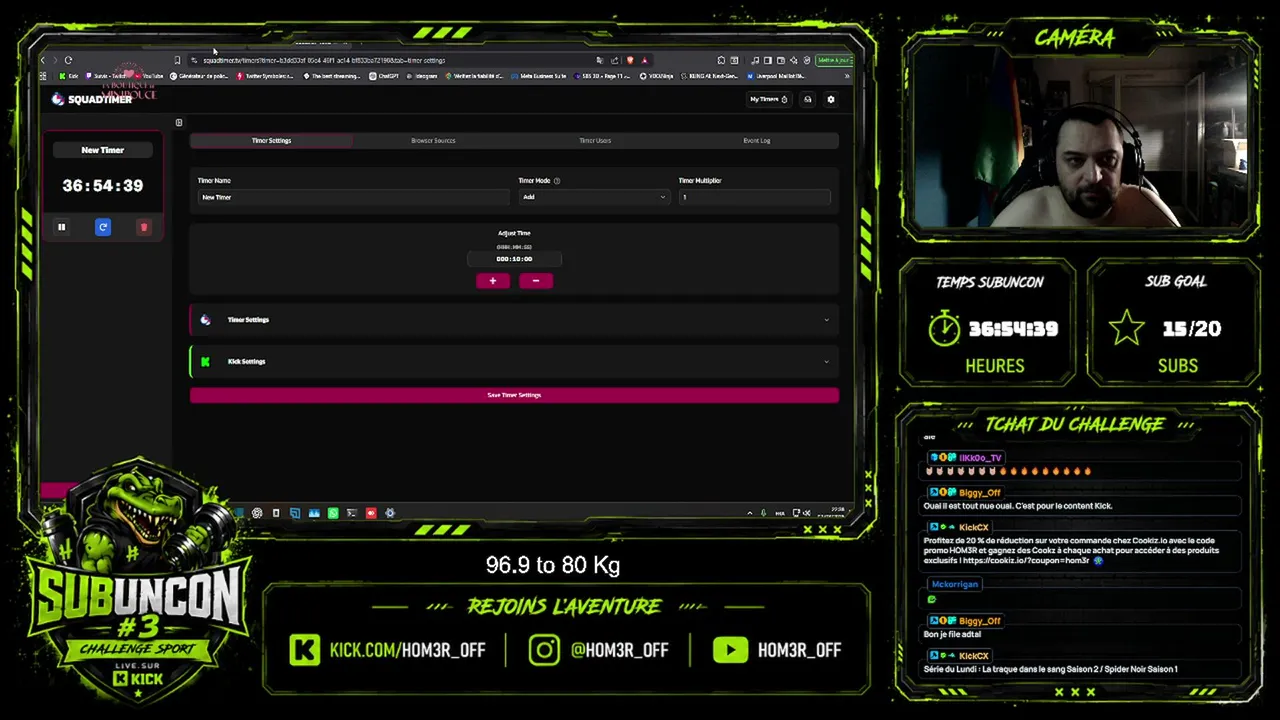This screenshot has width=1280, height=720.
Task: Pause the New Timer countdown
Action: 61,227
